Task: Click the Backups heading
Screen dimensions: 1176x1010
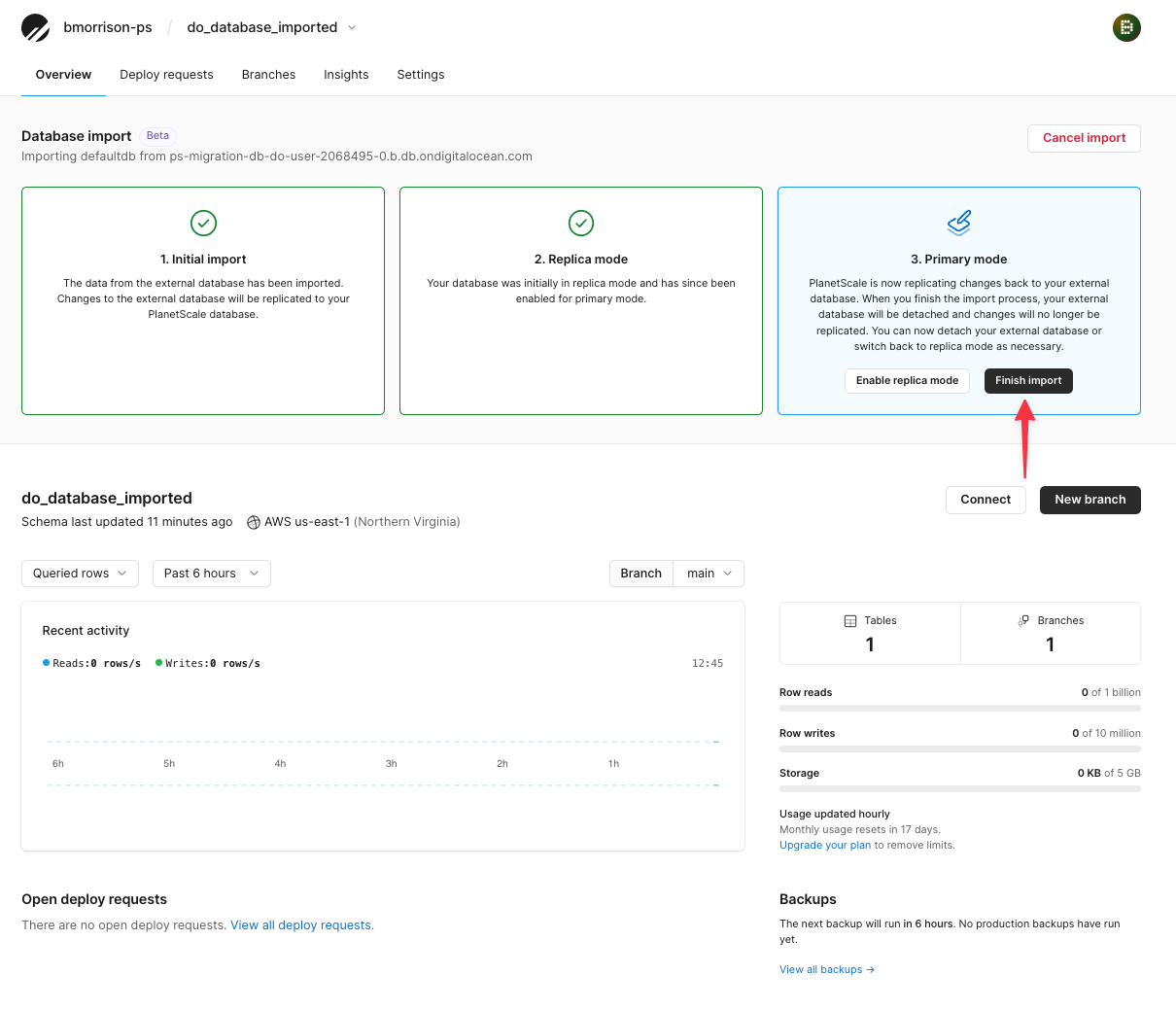Action: click(x=808, y=900)
